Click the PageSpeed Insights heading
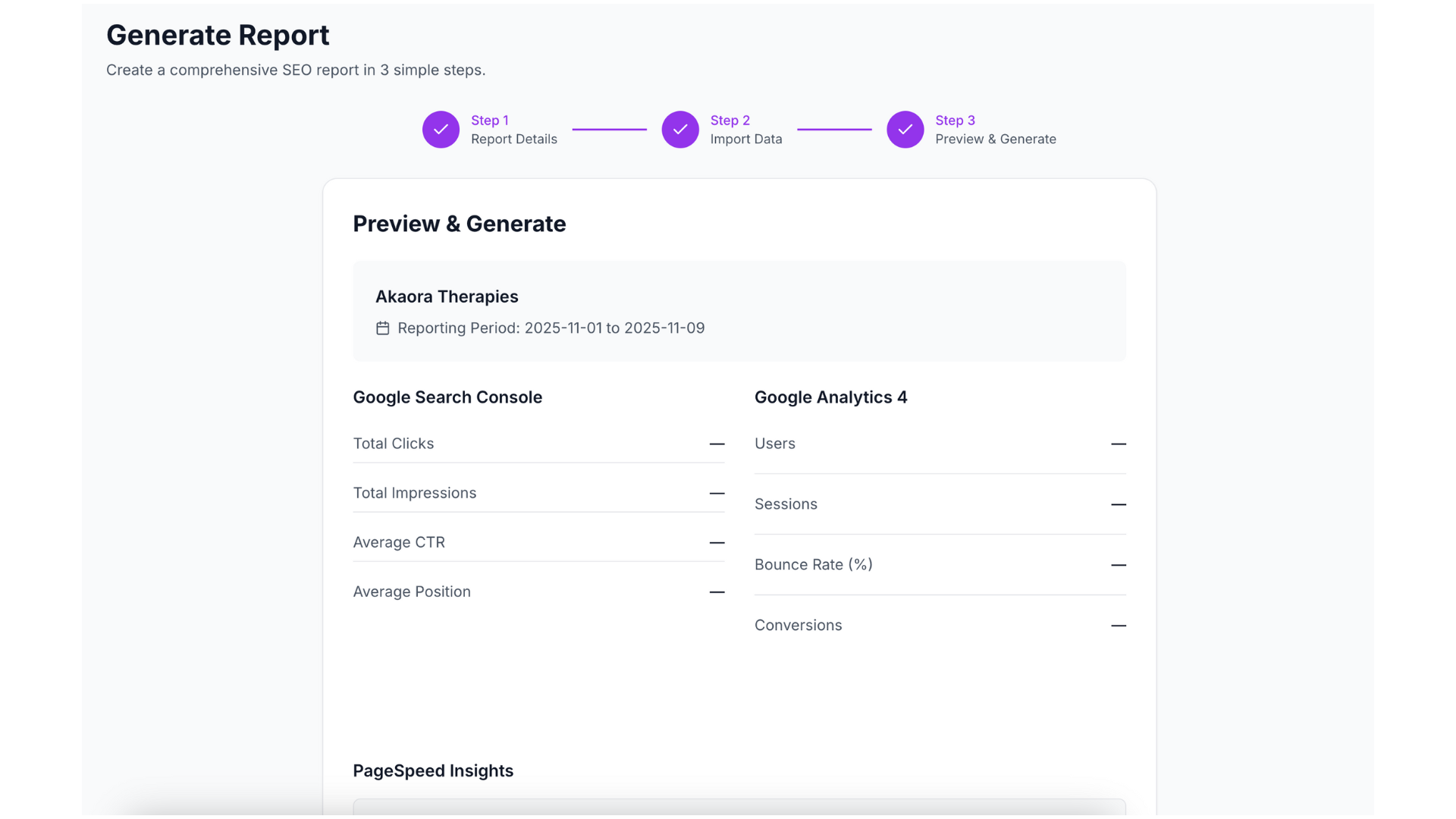 coord(433,770)
